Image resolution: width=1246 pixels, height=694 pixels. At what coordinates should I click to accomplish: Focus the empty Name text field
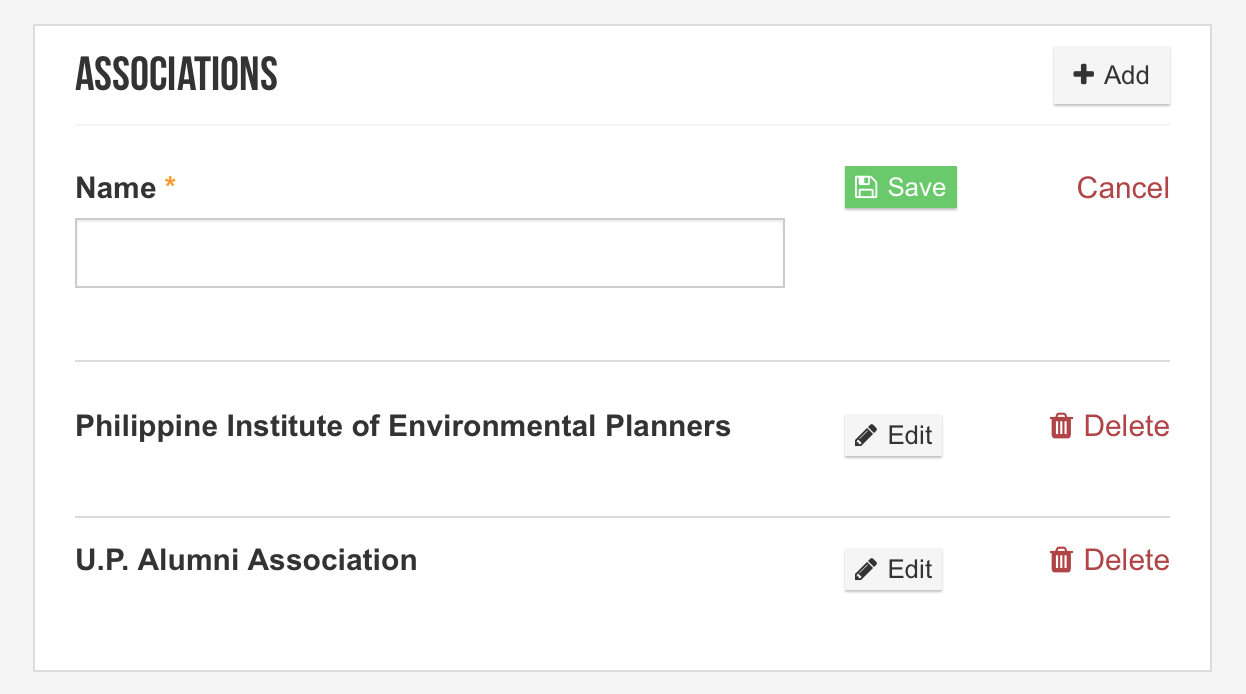tap(430, 253)
